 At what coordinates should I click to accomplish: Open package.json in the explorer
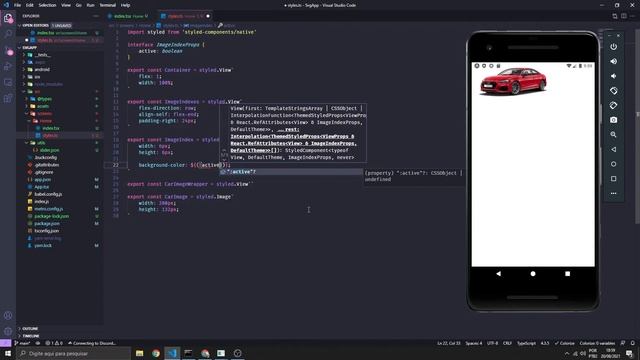point(47,224)
